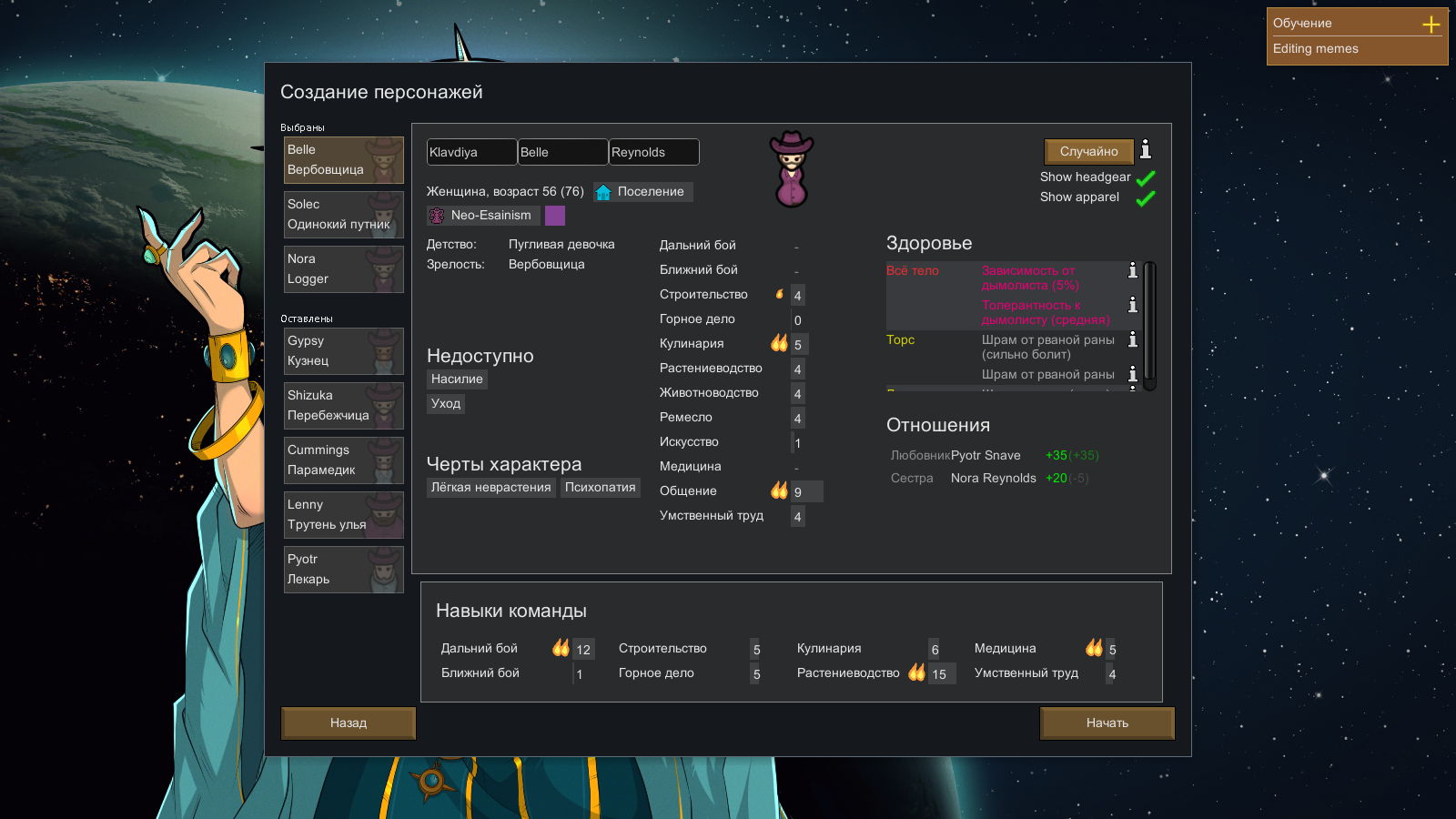
Task: Click the Поселение faction house icon
Action: [602, 192]
